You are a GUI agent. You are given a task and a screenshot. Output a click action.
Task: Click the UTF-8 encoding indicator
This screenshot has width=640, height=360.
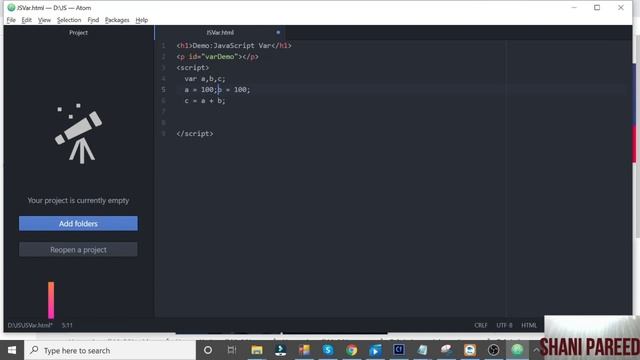tap(504, 325)
